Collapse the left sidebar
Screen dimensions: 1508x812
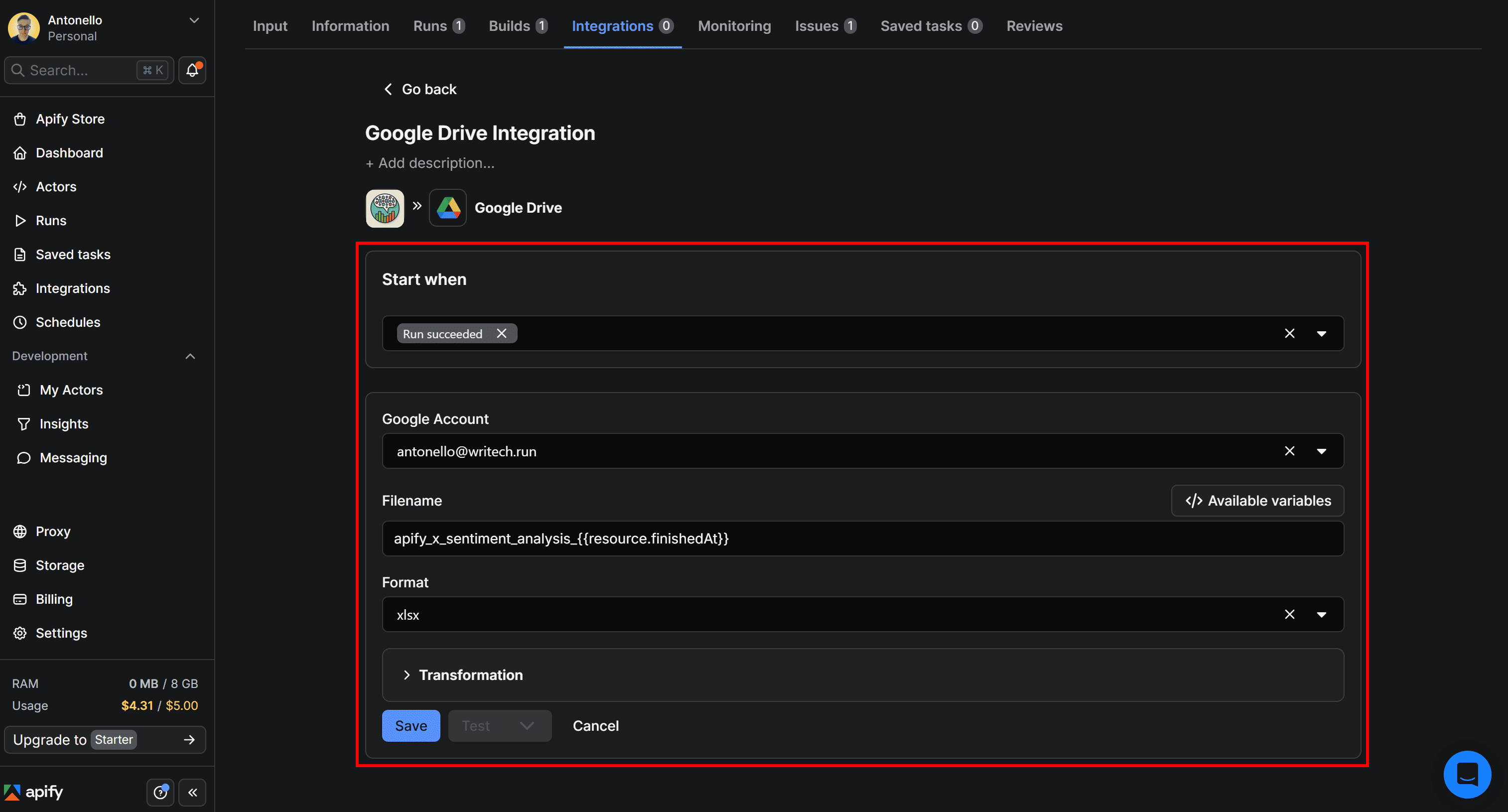193,792
